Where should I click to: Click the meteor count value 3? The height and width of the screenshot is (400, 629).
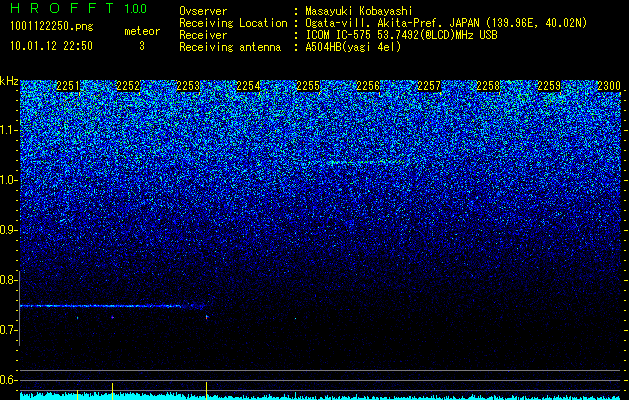tap(142, 46)
